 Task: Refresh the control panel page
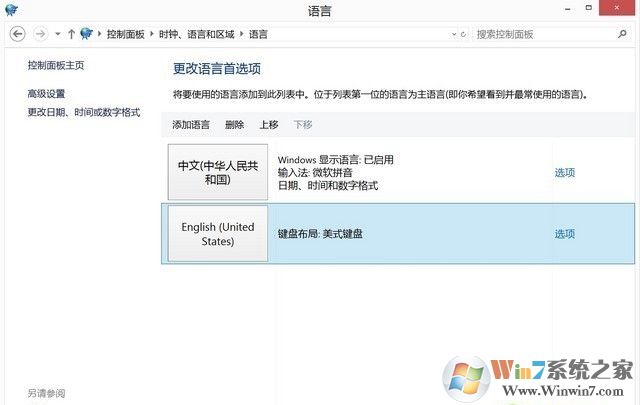[463, 34]
